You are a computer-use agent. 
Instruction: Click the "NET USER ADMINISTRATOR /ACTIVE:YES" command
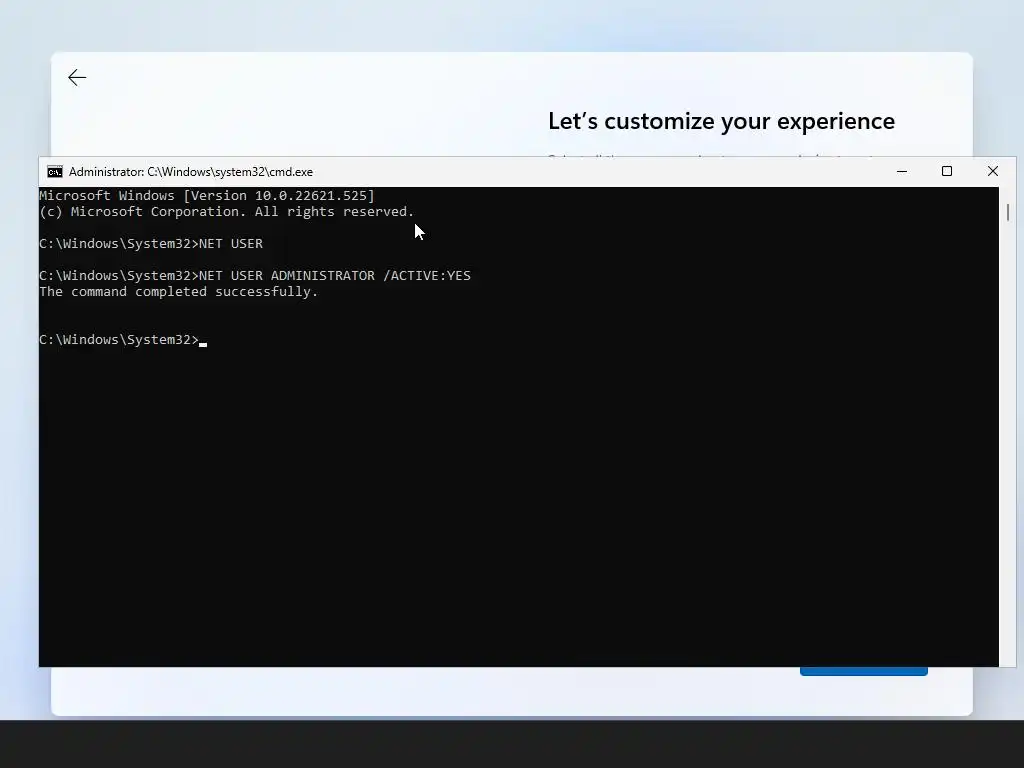click(334, 276)
